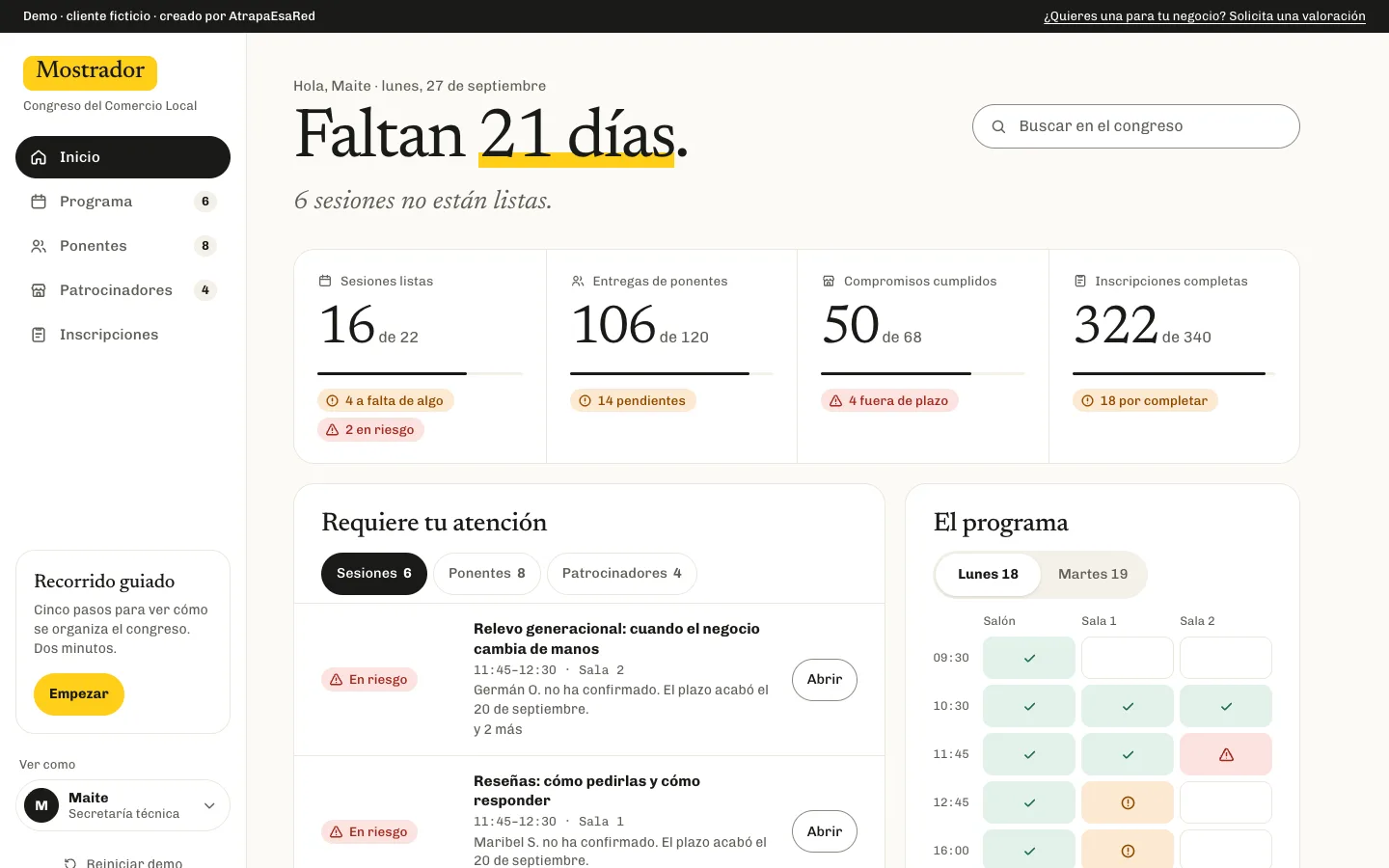This screenshot has width=1389, height=868.
Task: Open Ponentes in the sidebar
Action: pos(123,246)
